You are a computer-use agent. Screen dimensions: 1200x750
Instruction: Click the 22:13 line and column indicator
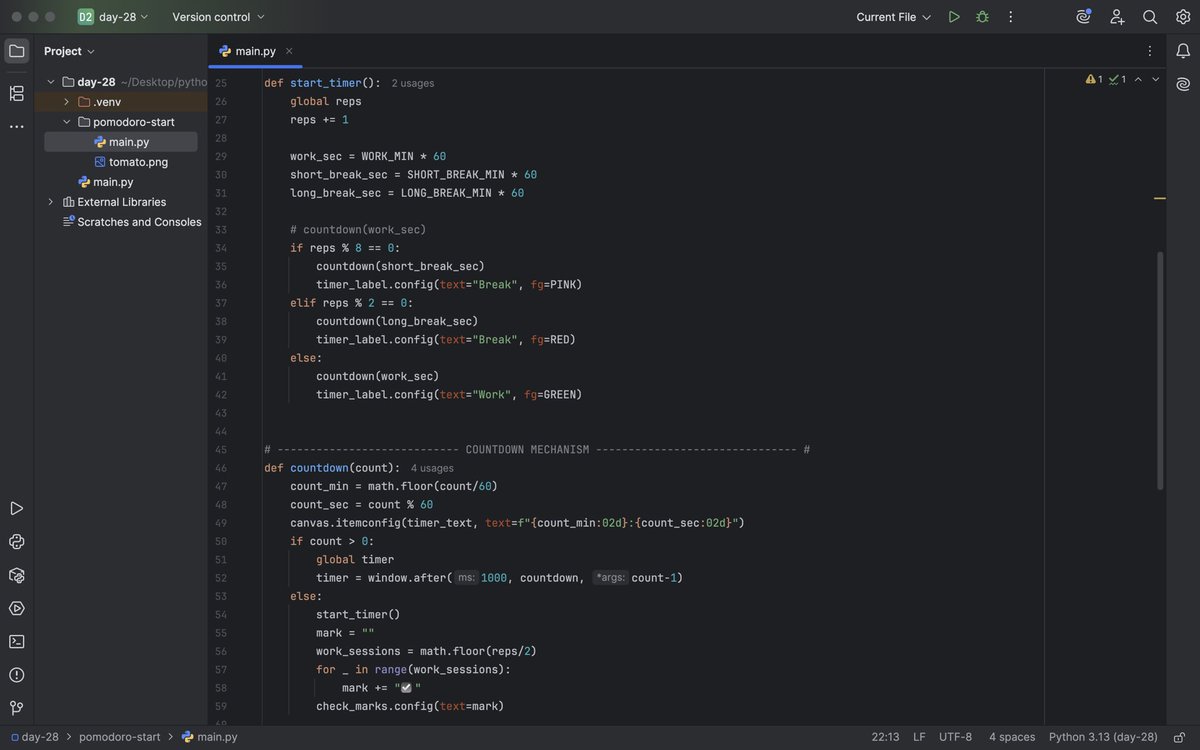[x=885, y=737]
